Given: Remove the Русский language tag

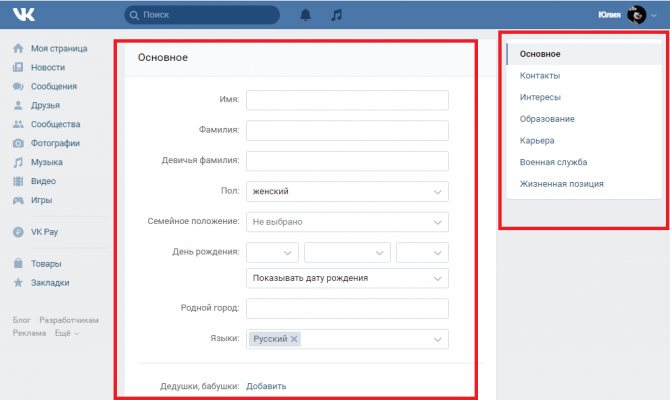Looking at the screenshot, I should [x=294, y=340].
